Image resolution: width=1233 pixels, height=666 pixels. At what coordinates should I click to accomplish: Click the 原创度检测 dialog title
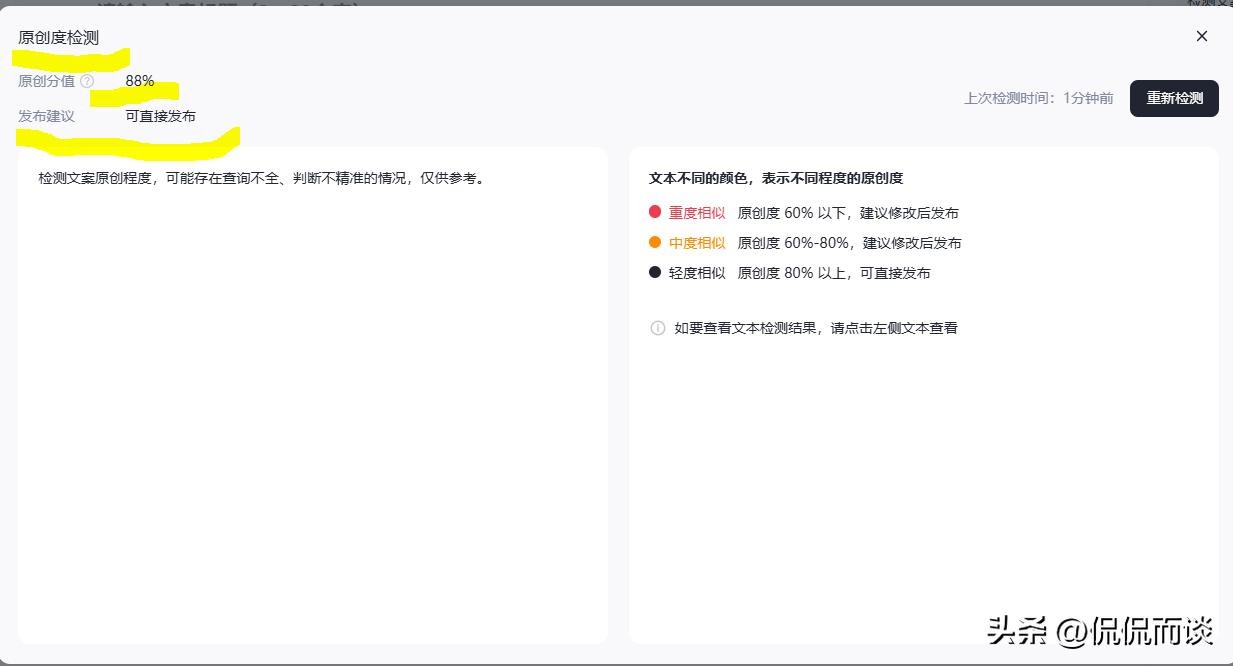[58, 37]
